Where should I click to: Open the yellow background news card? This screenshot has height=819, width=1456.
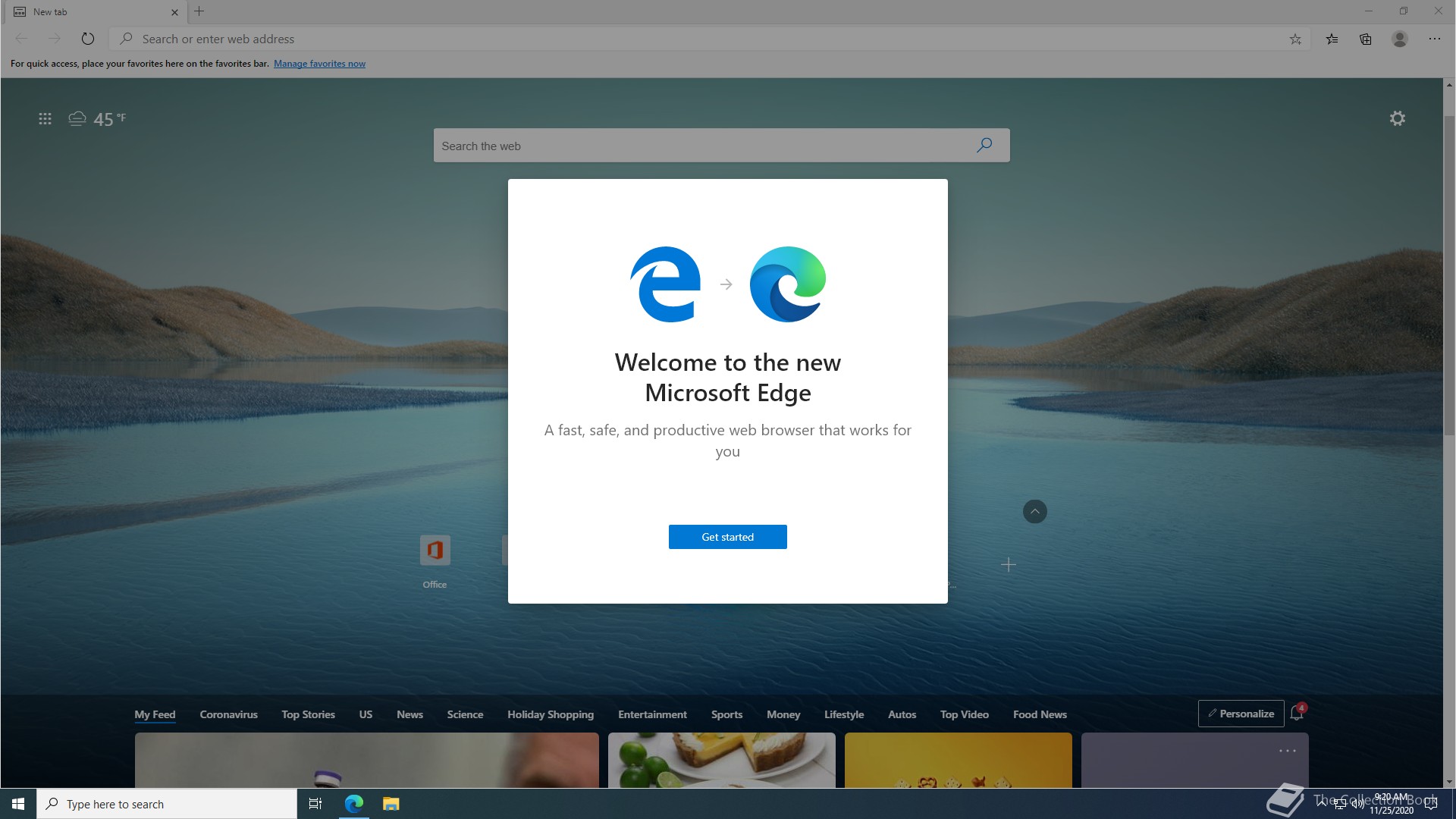click(x=958, y=760)
